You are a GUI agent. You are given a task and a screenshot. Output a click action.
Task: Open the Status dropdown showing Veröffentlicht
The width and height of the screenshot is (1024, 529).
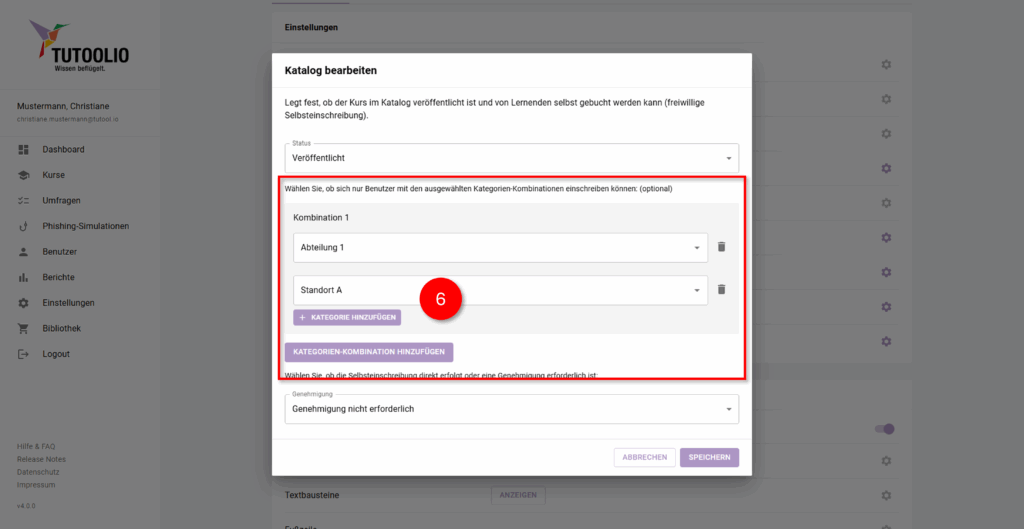pyautogui.click(x=511, y=158)
